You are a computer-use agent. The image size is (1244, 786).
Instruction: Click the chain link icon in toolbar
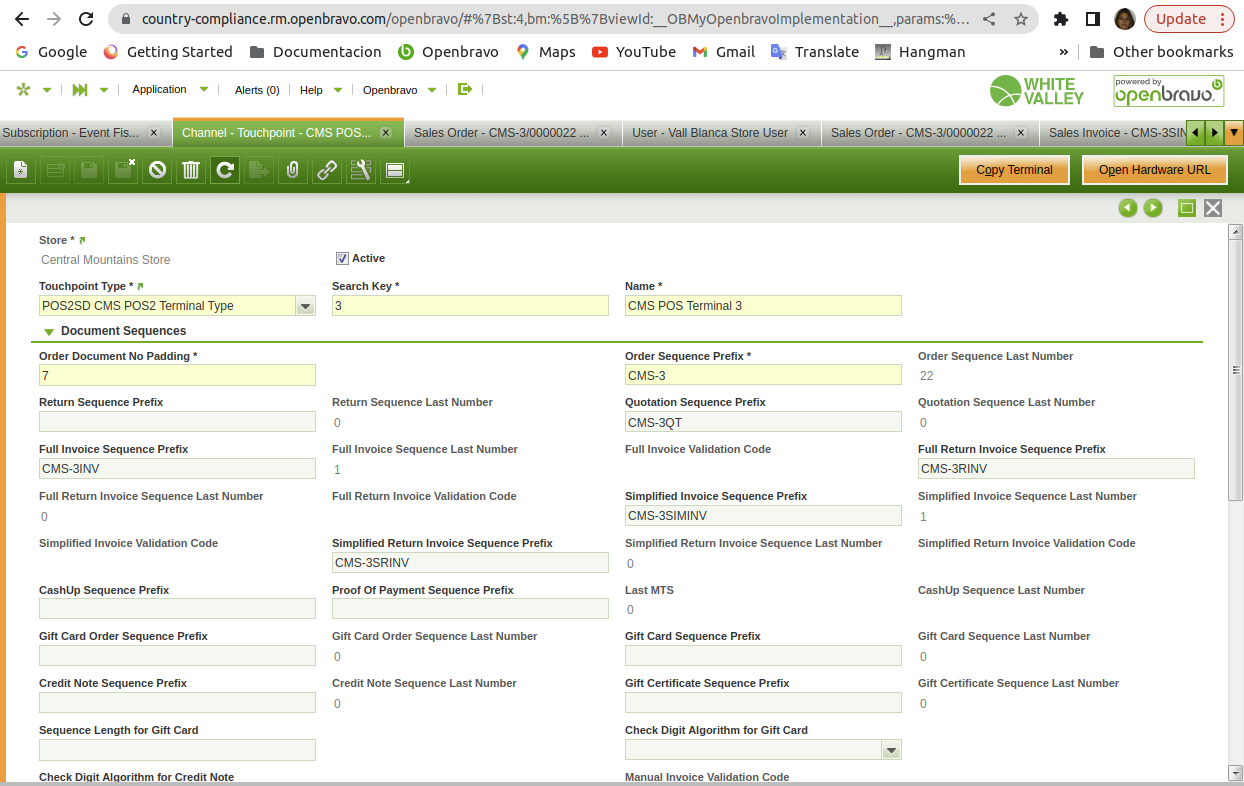point(327,171)
